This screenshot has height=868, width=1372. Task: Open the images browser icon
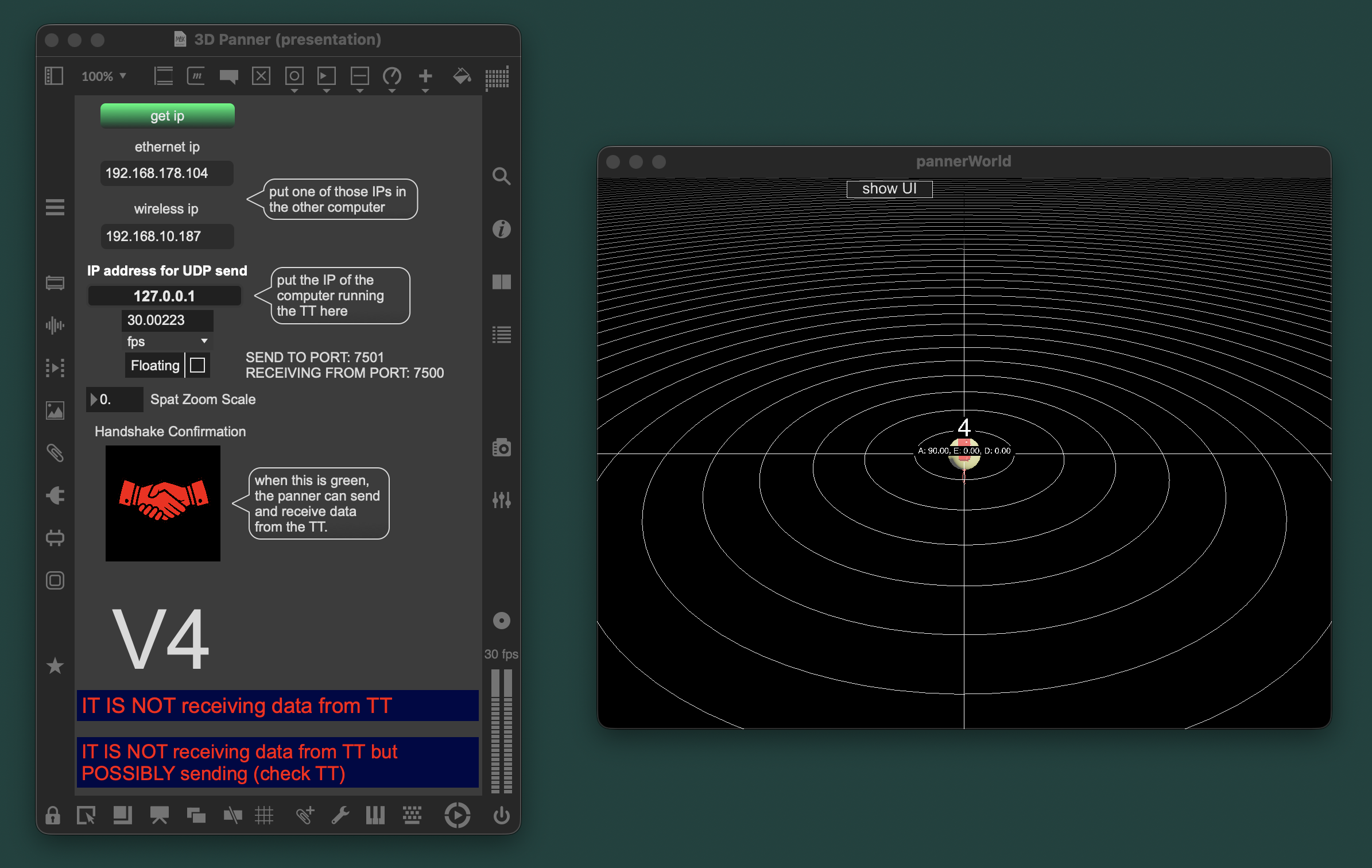pyautogui.click(x=55, y=410)
